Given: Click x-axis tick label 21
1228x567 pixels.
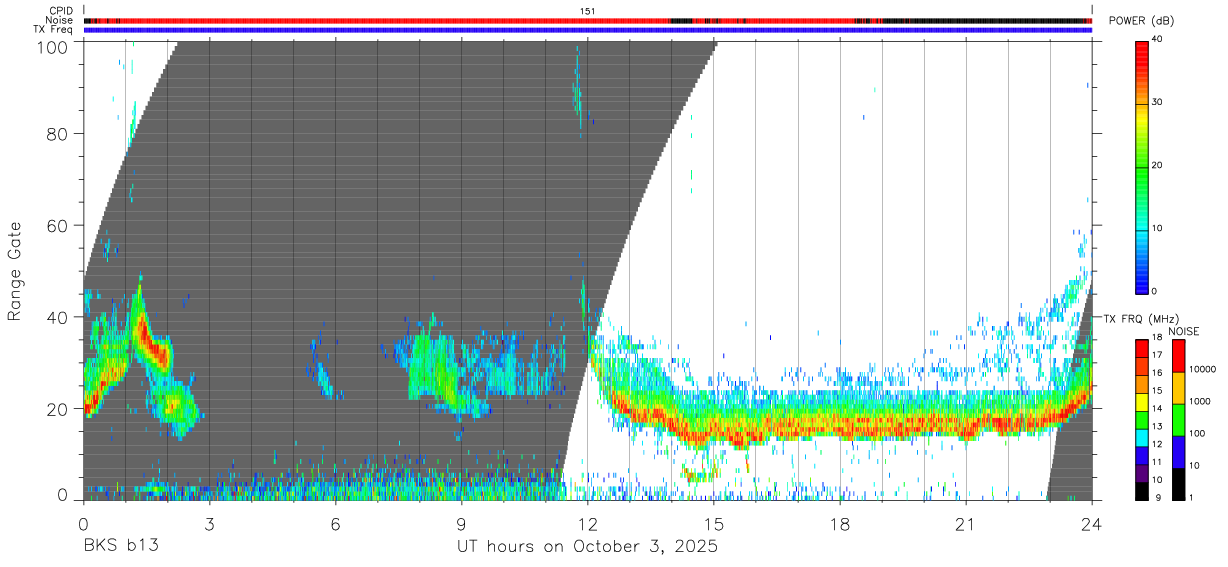Looking at the screenshot, I should pos(966,523).
